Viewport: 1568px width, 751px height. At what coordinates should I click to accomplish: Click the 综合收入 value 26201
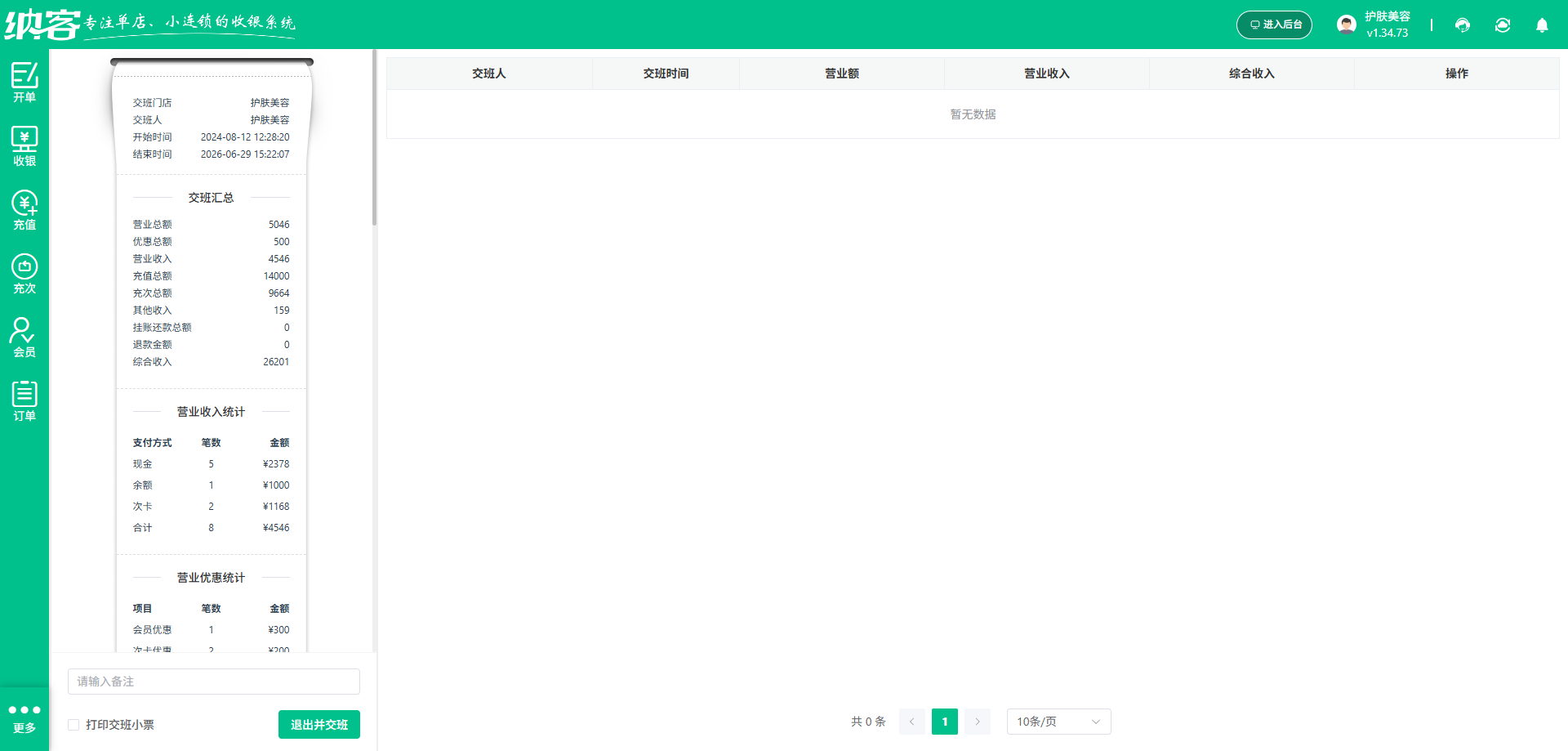277,362
